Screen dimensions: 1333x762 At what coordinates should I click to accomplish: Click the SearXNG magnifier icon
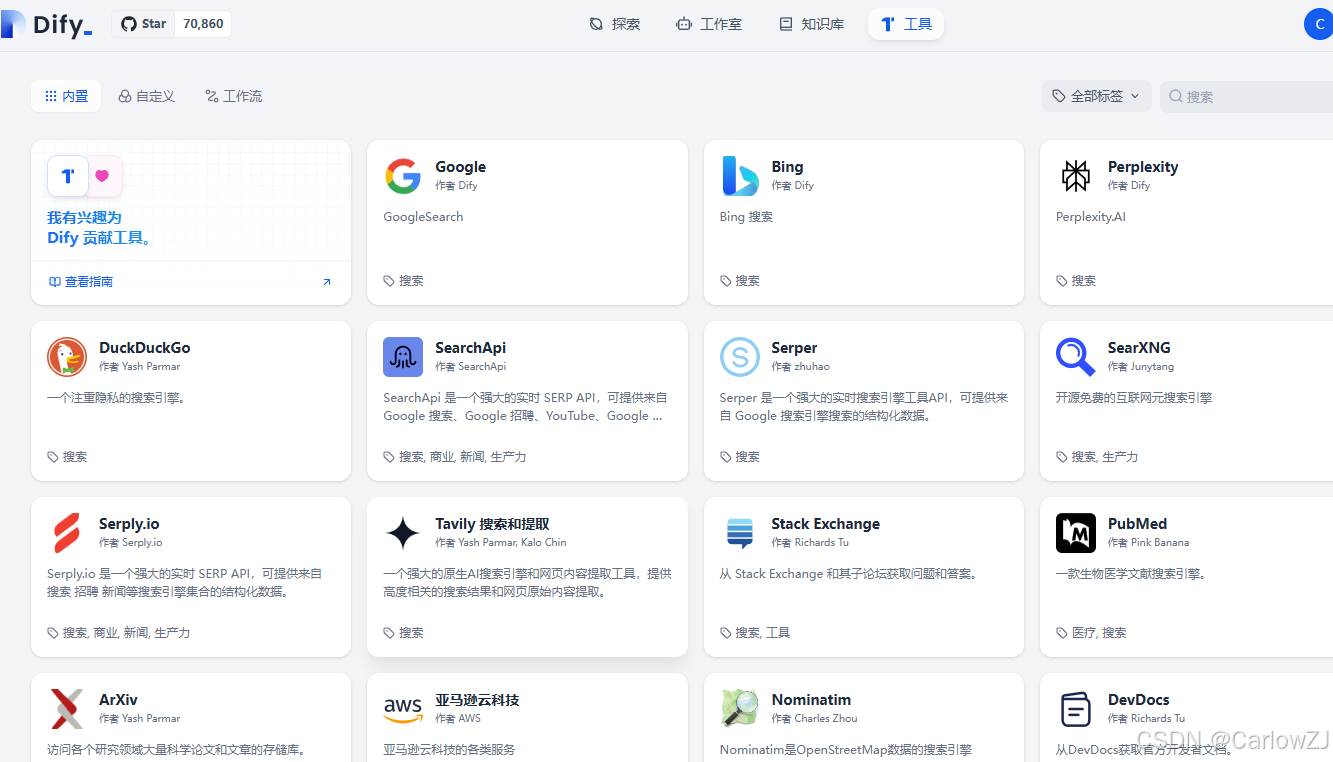(1076, 357)
